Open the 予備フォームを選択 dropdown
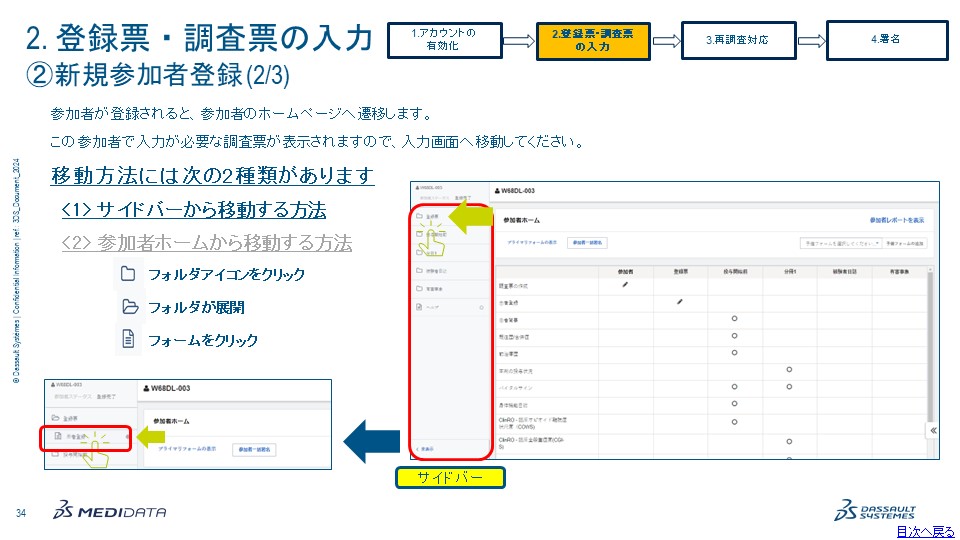Viewport: 960px width, 540px height. (839, 243)
